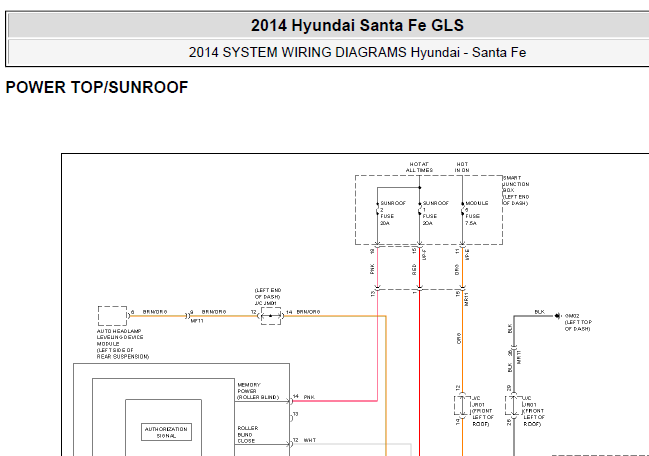This screenshot has height=456, width=649.
Task: Click the GM02 ground point symbol
Action: click(558, 316)
